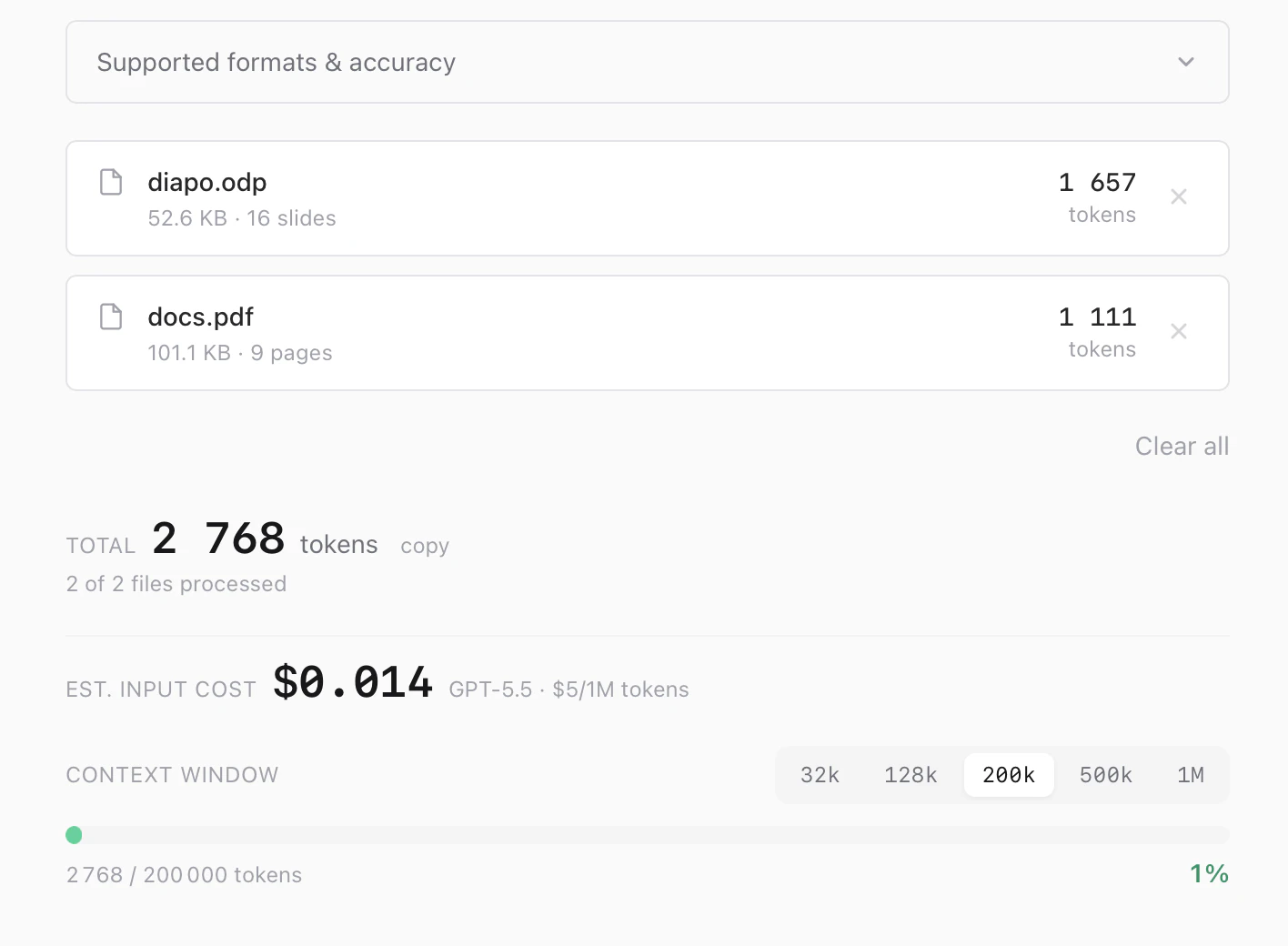Switch context window to 500k
1288x946 pixels.
[x=1106, y=775]
